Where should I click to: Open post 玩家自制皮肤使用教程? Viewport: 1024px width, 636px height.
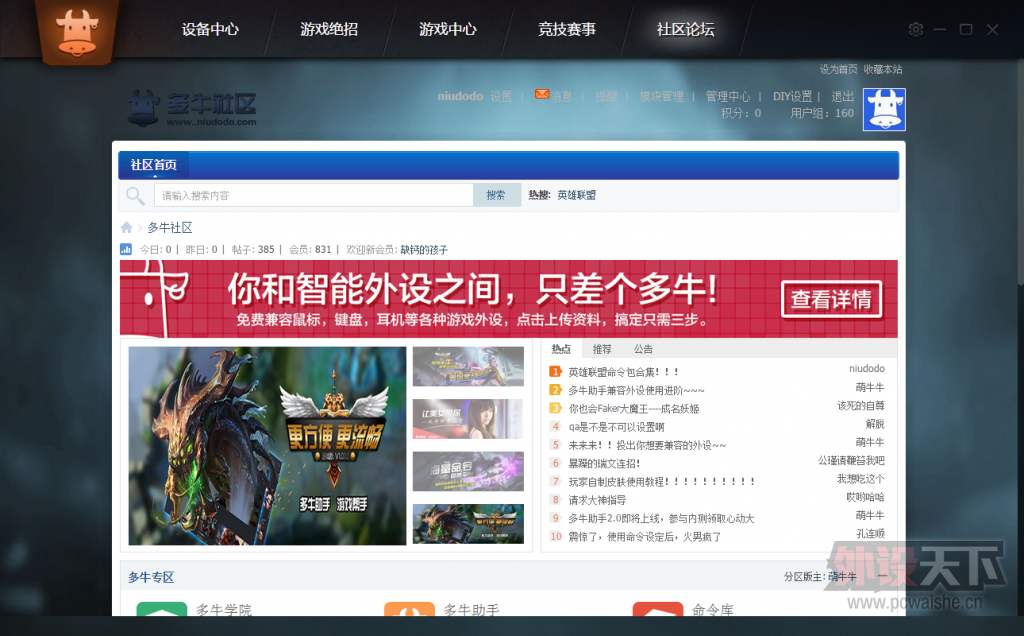pyautogui.click(x=662, y=481)
